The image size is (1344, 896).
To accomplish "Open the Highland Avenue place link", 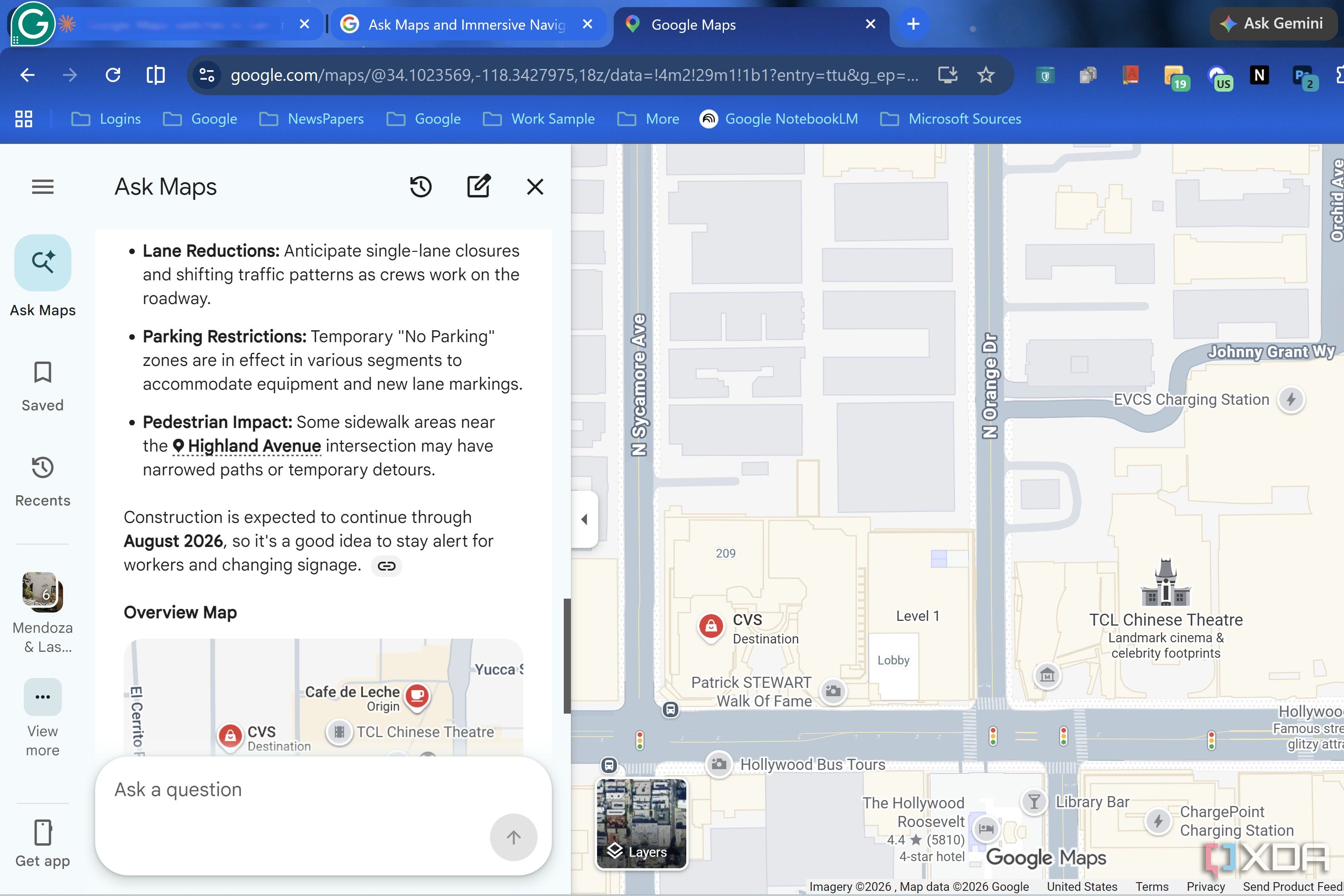I will (247, 446).
